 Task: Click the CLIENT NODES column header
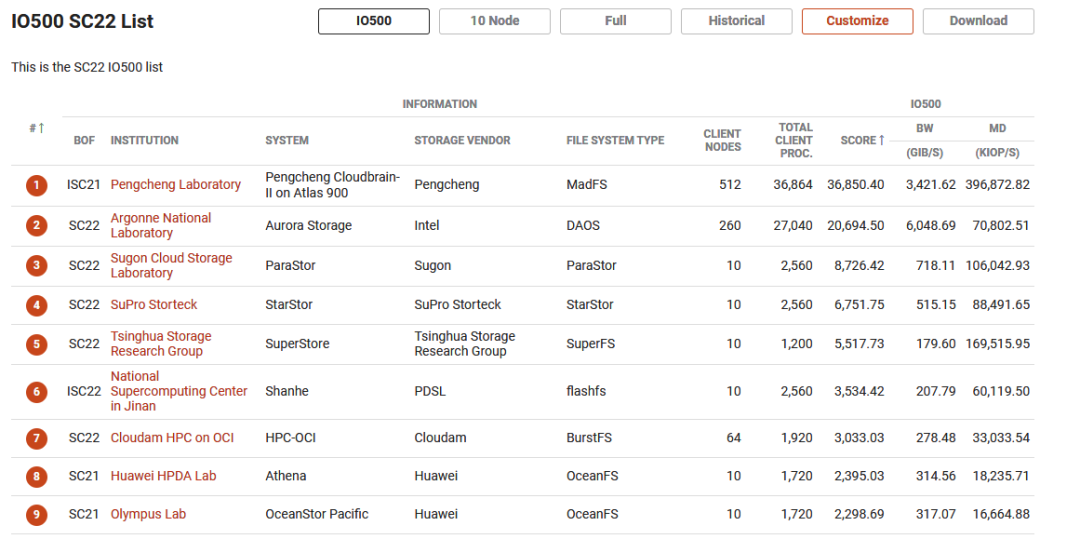(x=722, y=140)
